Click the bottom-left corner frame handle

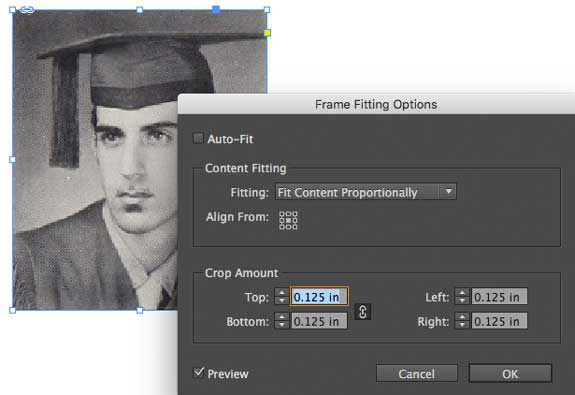(x=12, y=310)
